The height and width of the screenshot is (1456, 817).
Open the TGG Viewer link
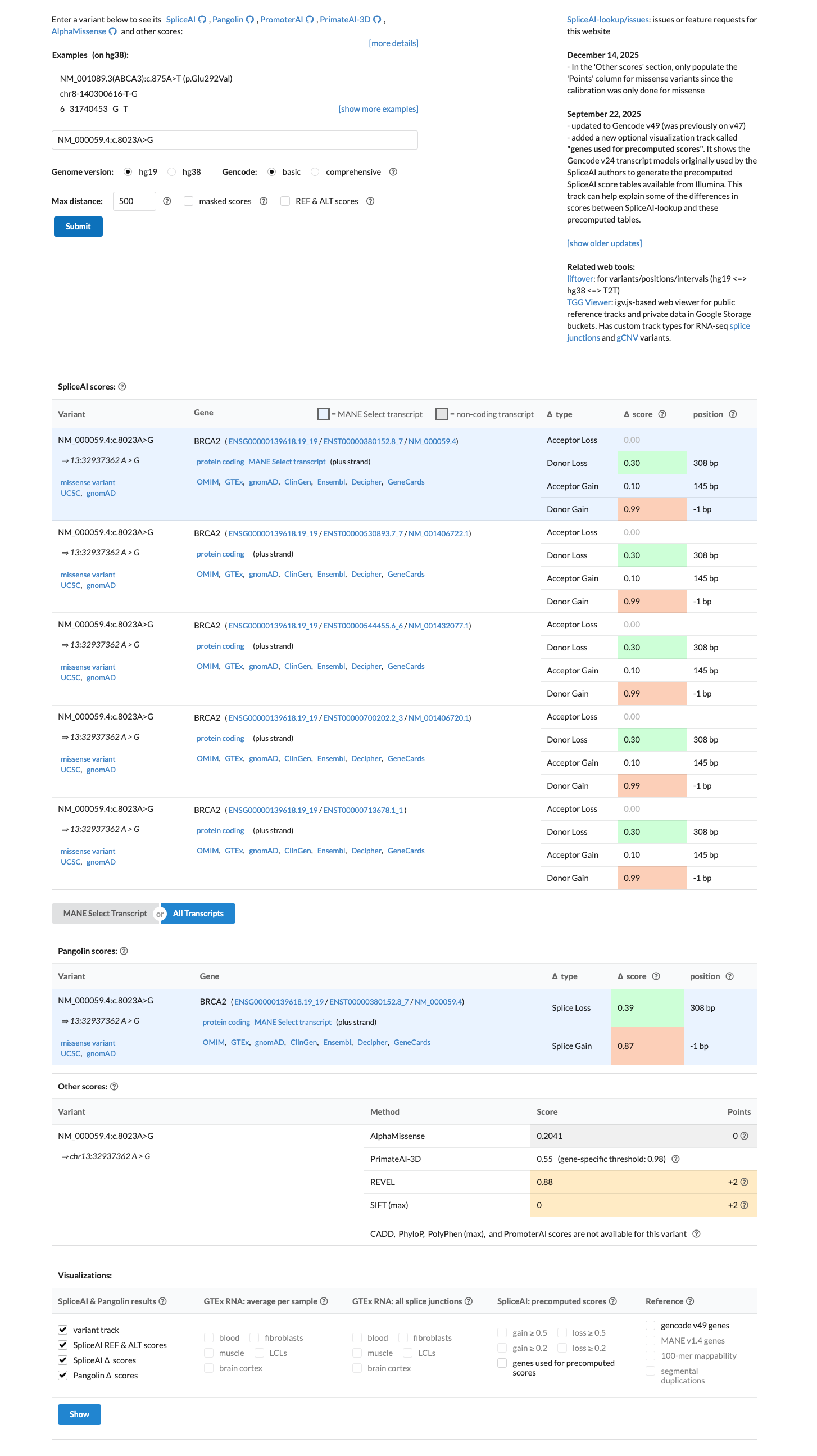[589, 303]
